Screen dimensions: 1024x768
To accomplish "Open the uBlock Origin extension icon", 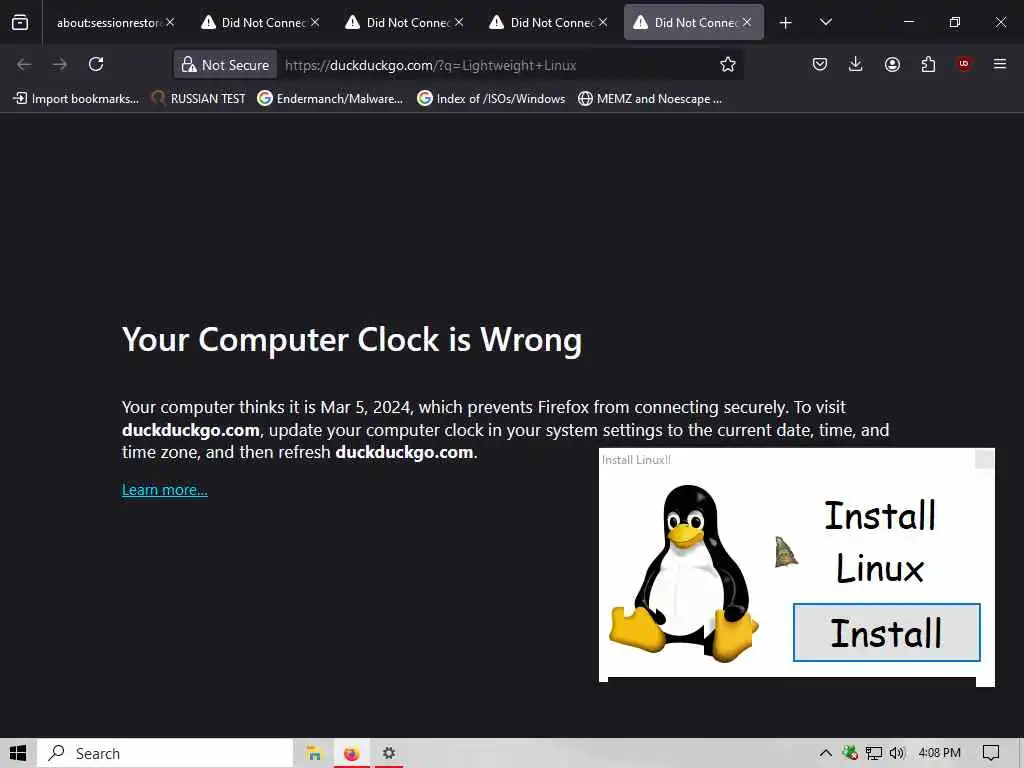I will click(x=964, y=64).
